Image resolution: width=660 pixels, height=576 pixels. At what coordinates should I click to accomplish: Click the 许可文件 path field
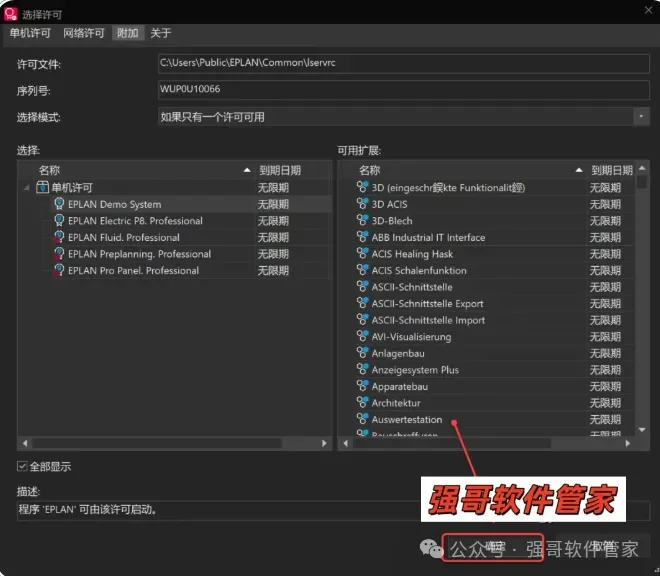tap(404, 63)
